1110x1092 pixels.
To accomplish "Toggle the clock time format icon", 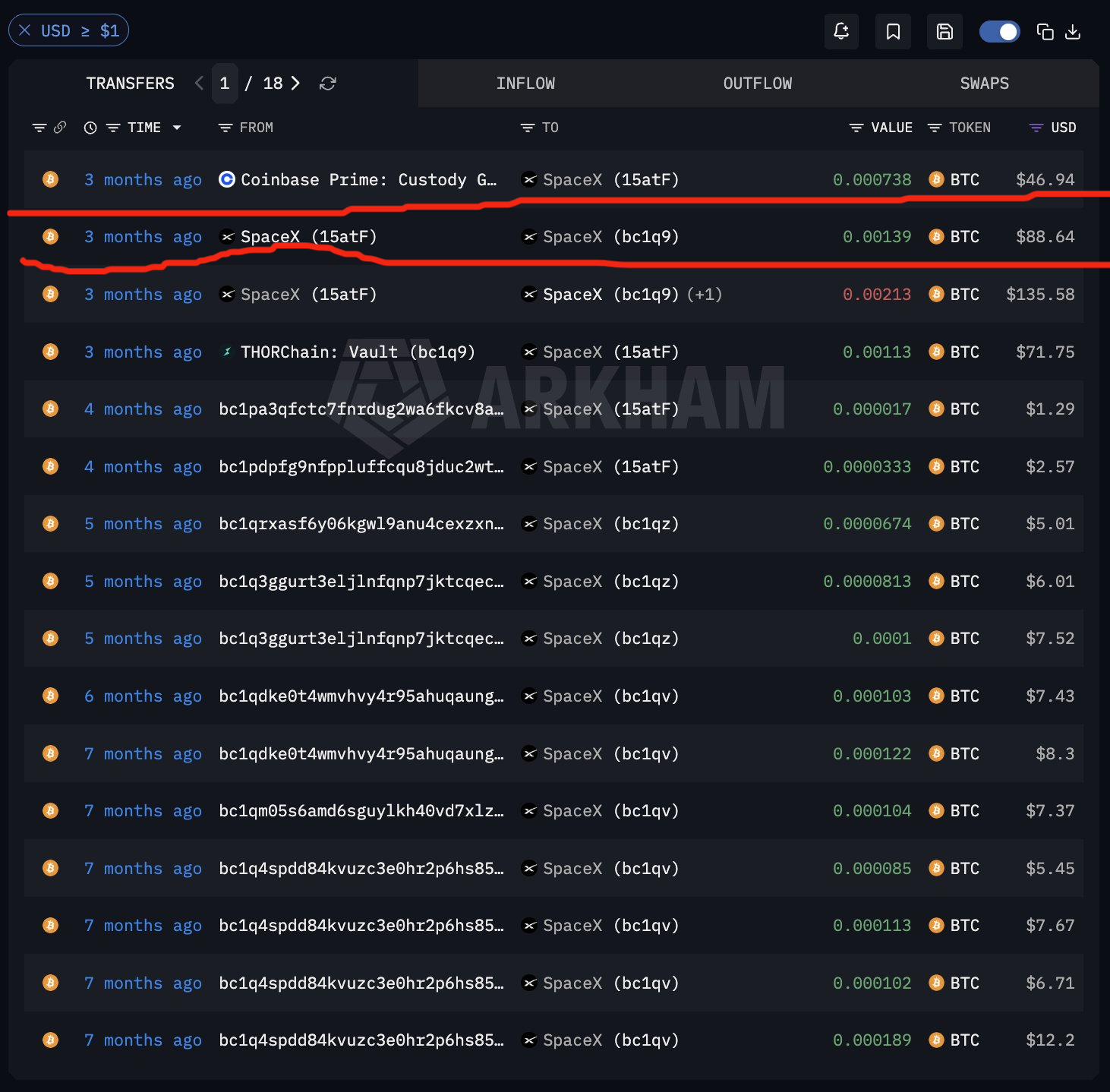I will [x=90, y=128].
